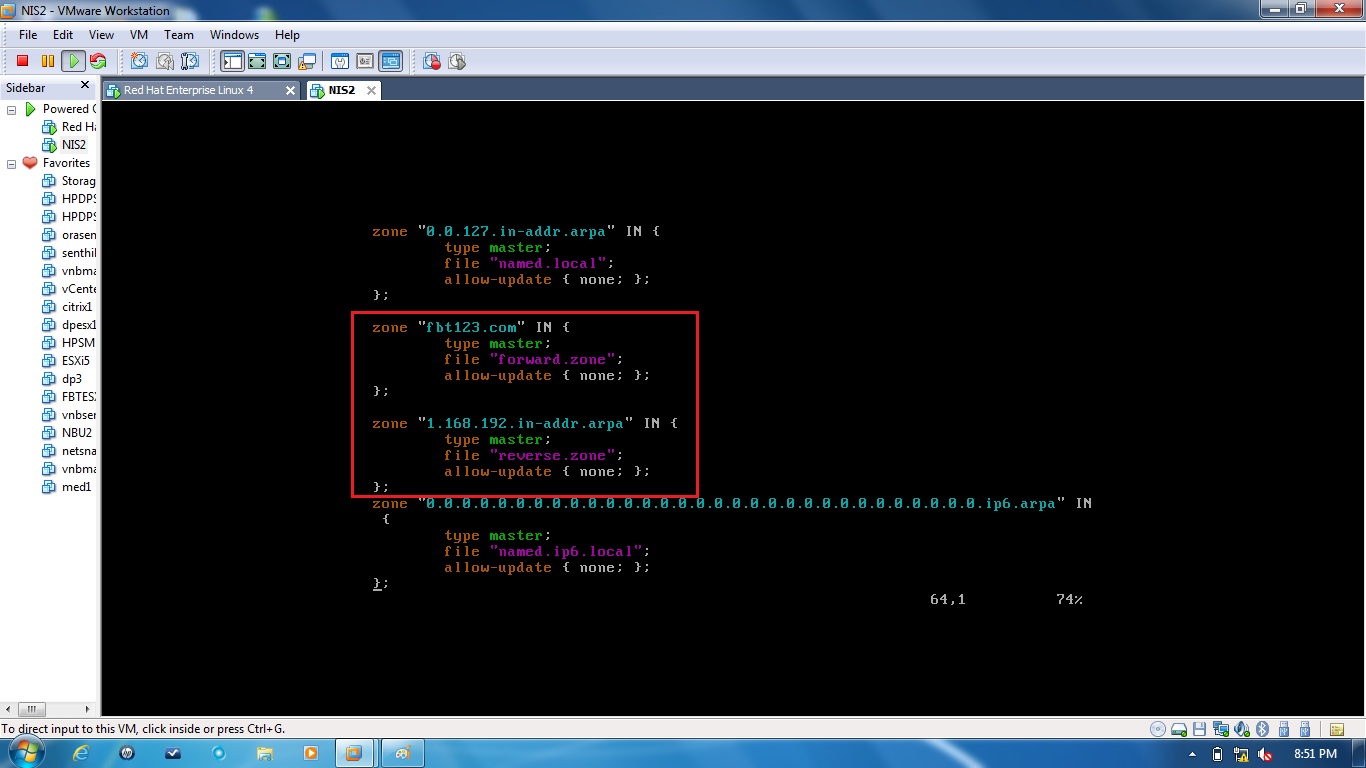Power on the virtual machine with the play icon

pyautogui.click(x=73, y=61)
